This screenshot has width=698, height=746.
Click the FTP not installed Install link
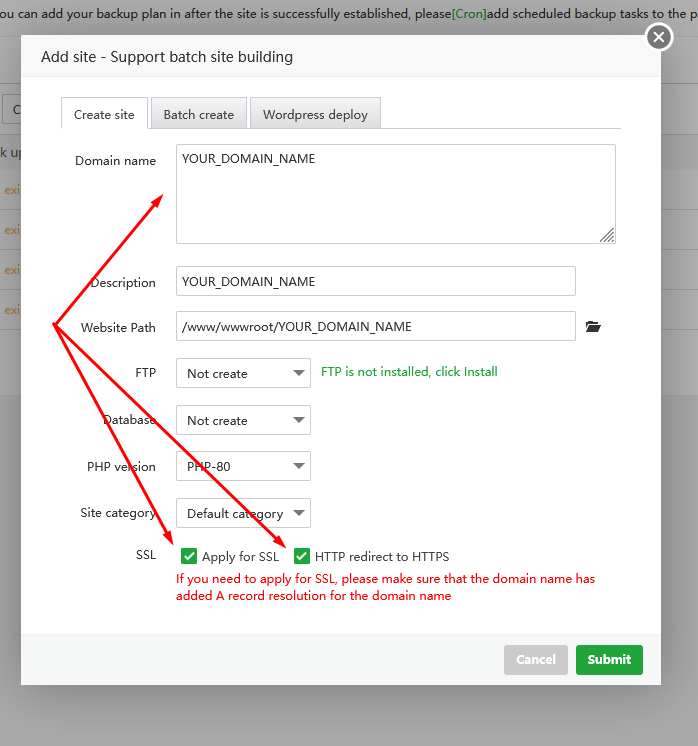[409, 372]
